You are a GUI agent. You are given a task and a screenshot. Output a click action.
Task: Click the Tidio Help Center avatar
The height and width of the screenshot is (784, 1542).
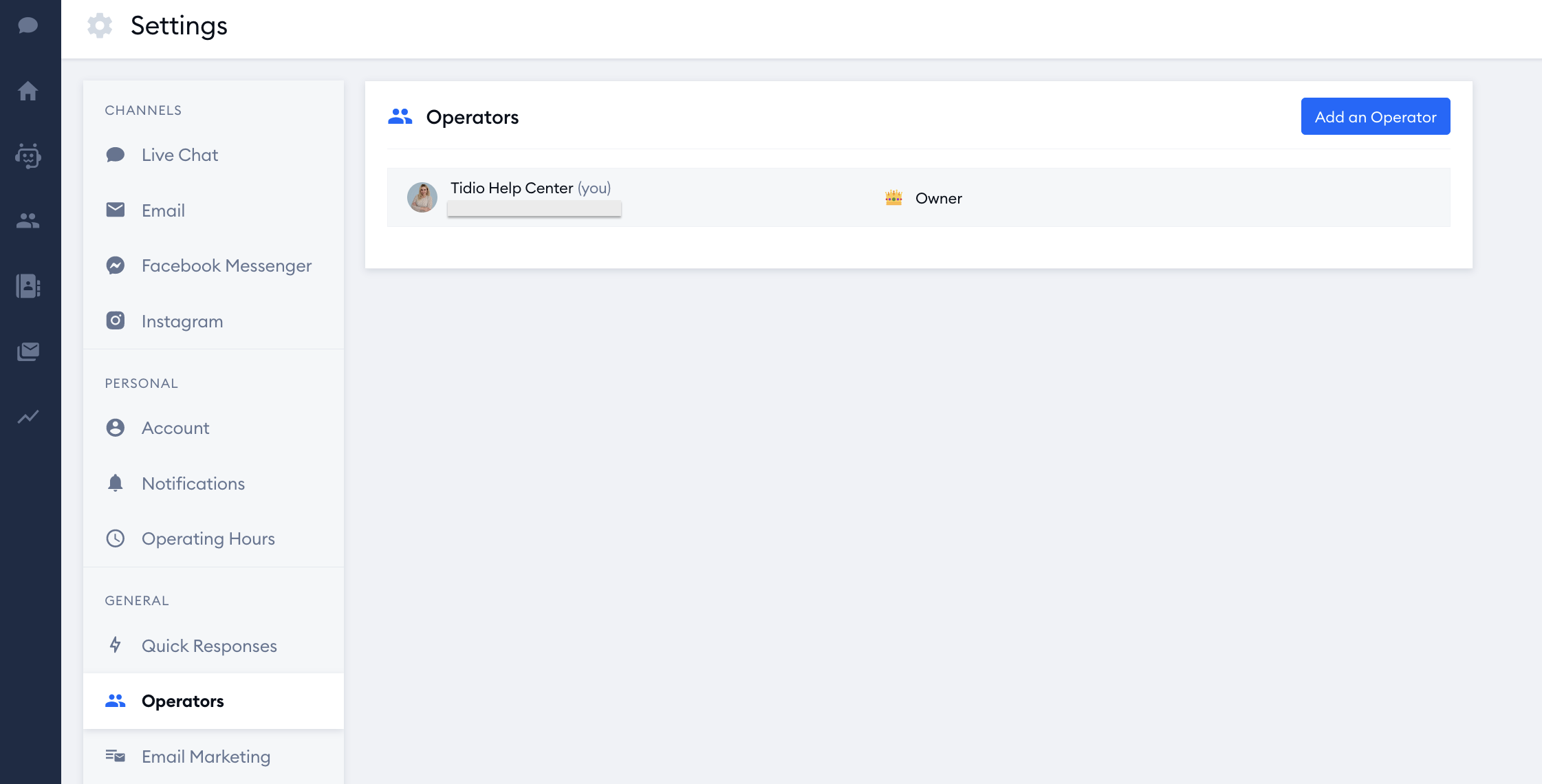click(x=422, y=197)
